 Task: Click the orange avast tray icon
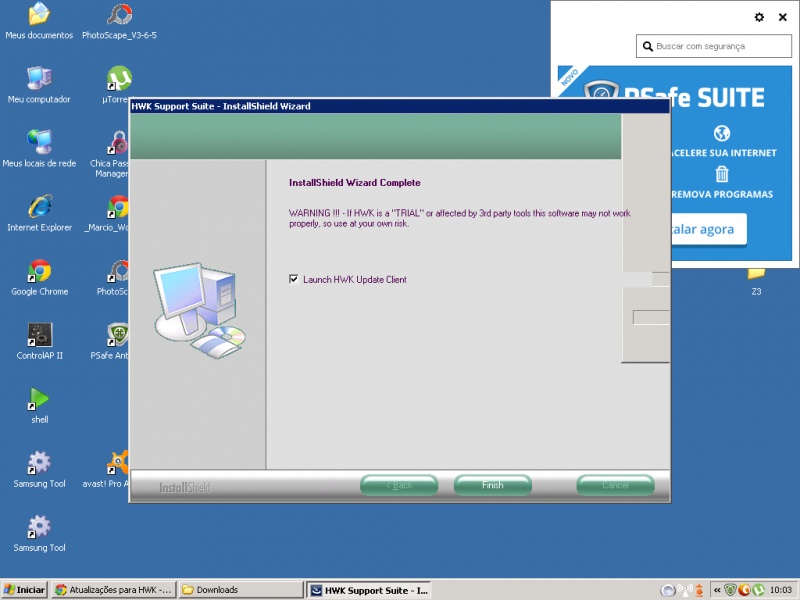(x=744, y=590)
